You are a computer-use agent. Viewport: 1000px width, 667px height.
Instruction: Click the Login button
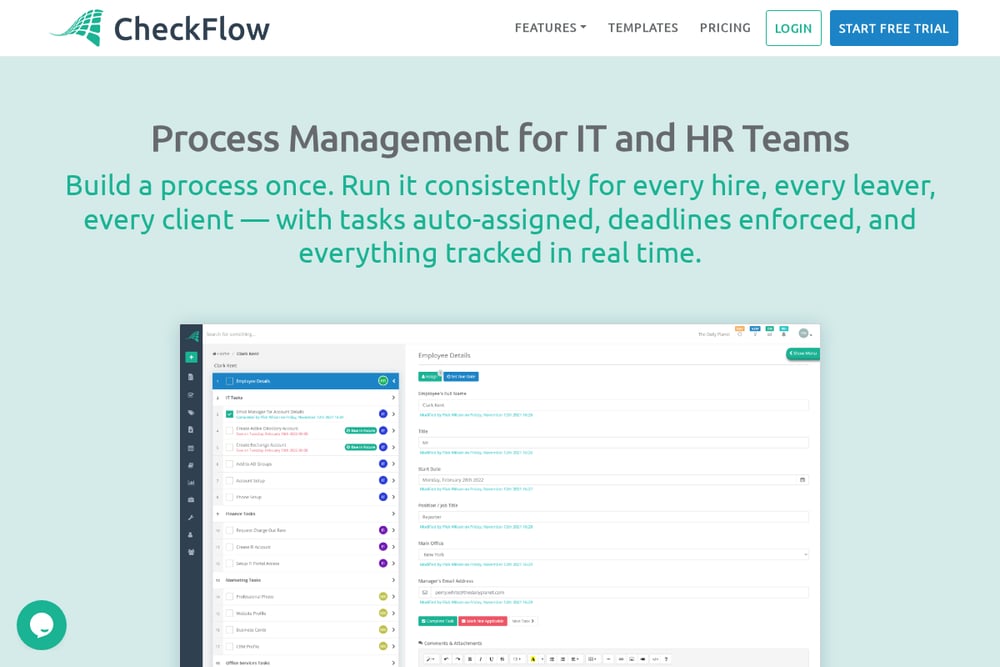[x=793, y=28]
